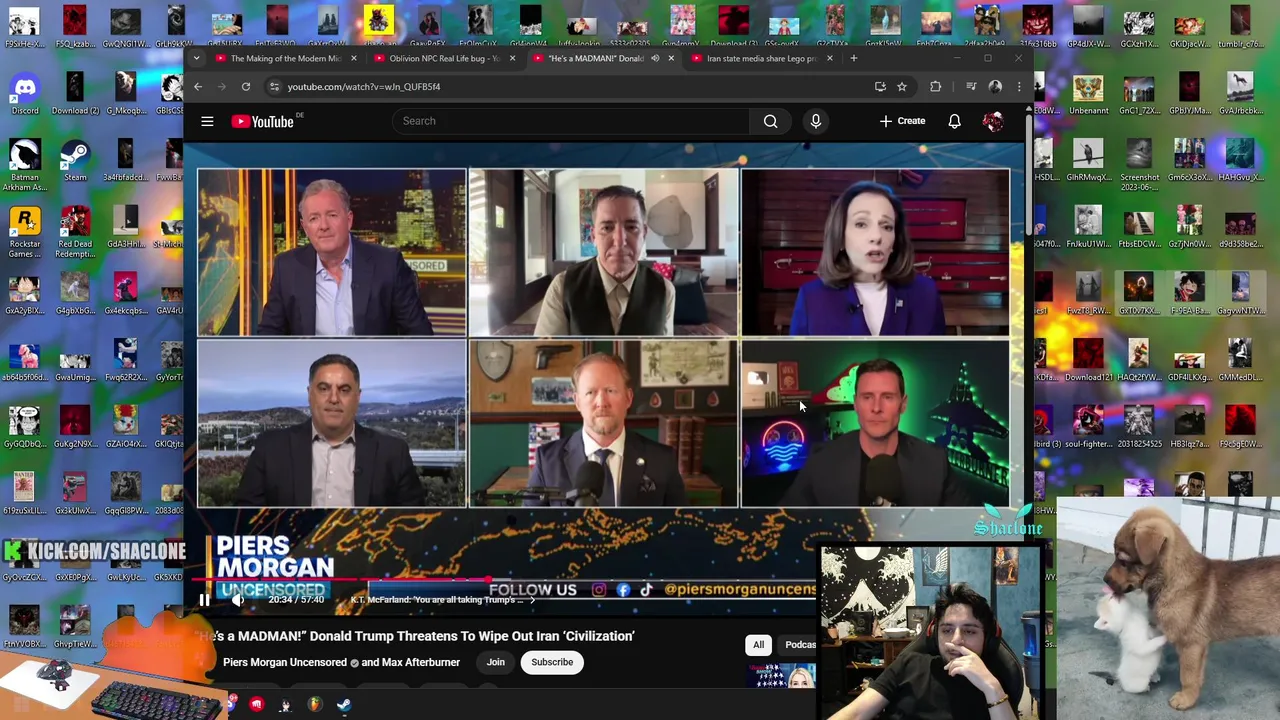Go back with the browser back arrow
This screenshot has width=1280, height=720.
coord(198,87)
